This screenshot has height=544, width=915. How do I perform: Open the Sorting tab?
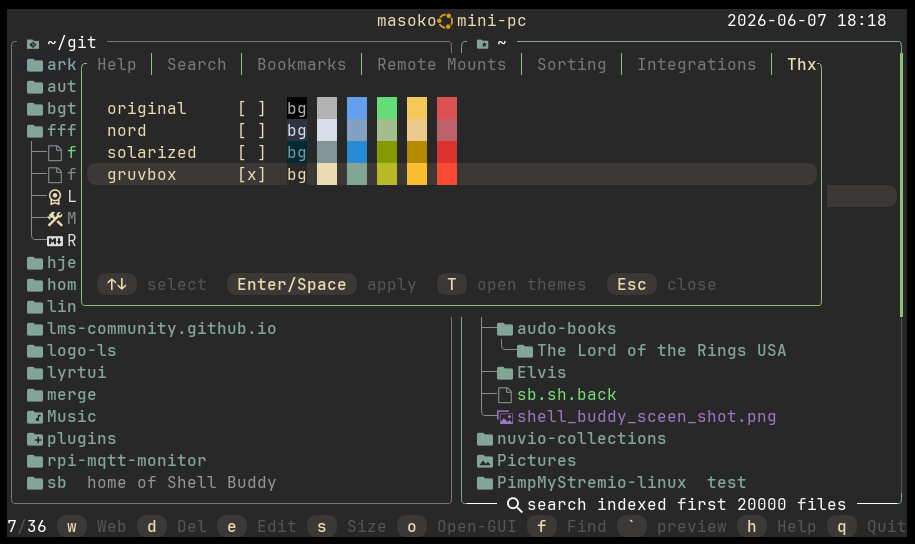572,64
